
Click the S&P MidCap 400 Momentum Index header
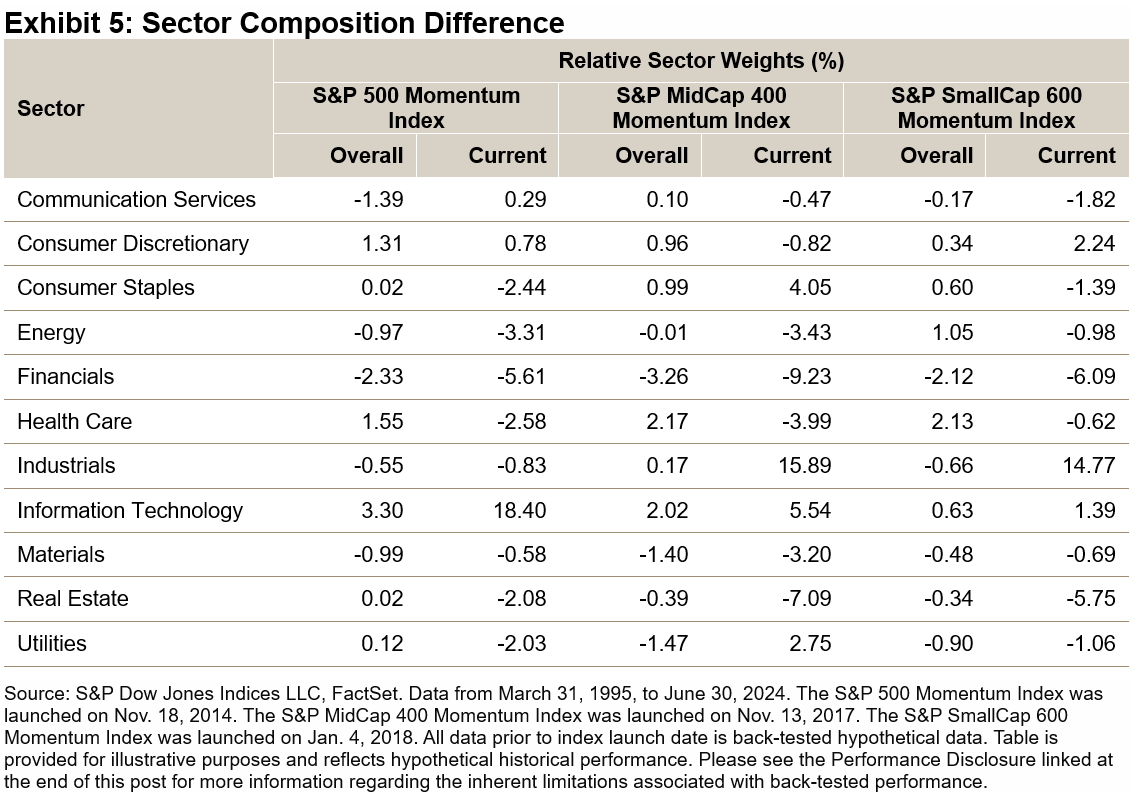coord(701,108)
